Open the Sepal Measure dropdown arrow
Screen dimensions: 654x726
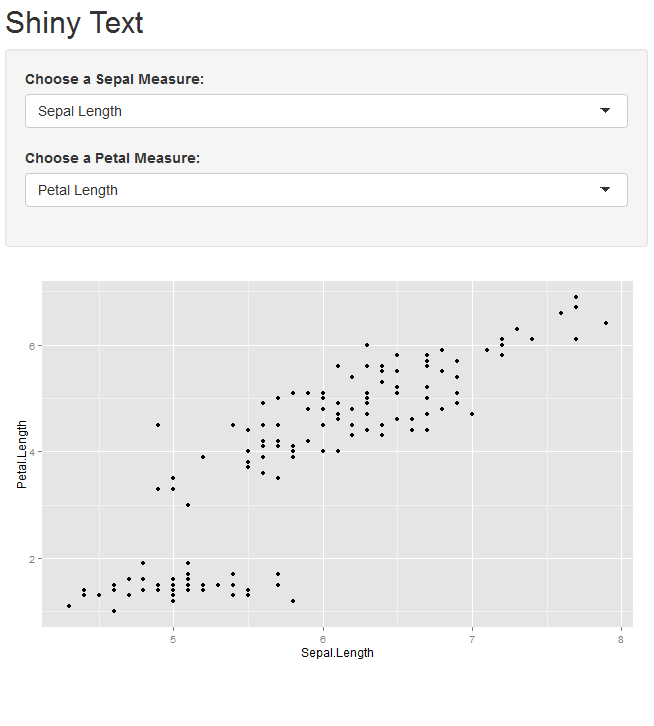coord(605,111)
